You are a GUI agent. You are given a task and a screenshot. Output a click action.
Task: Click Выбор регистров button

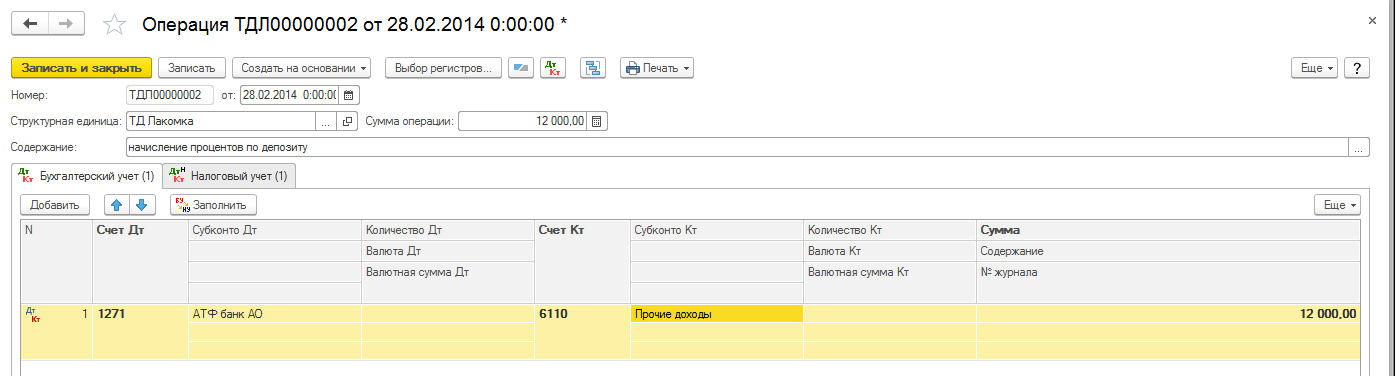[x=443, y=68]
